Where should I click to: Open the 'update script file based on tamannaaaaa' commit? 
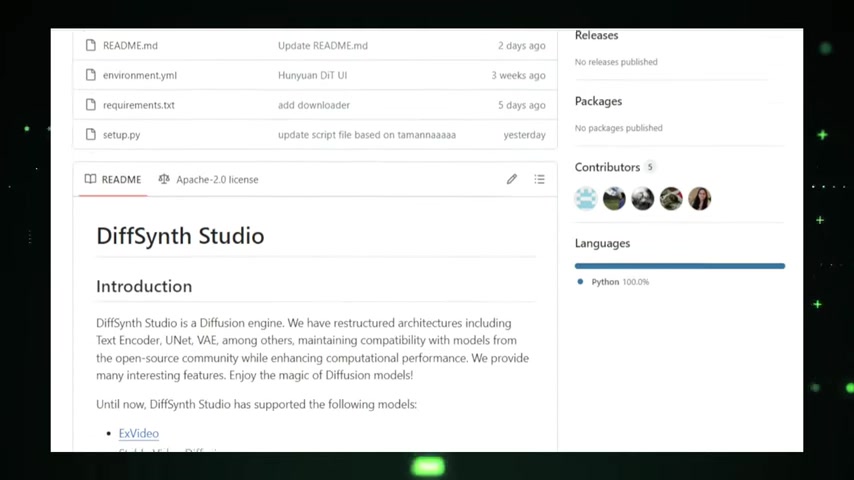367,135
